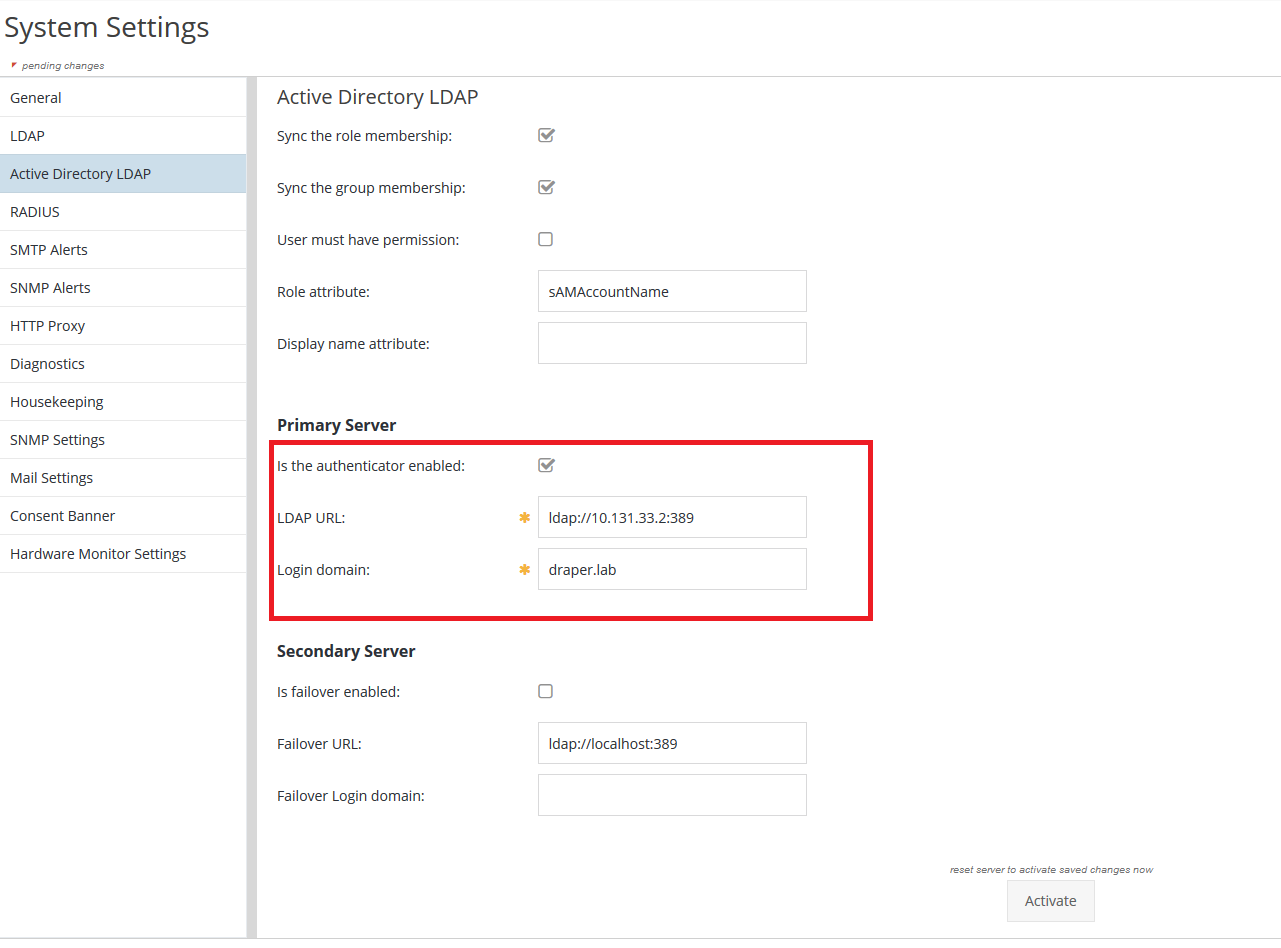
Task: Click the Role attribute text field
Action: point(672,292)
